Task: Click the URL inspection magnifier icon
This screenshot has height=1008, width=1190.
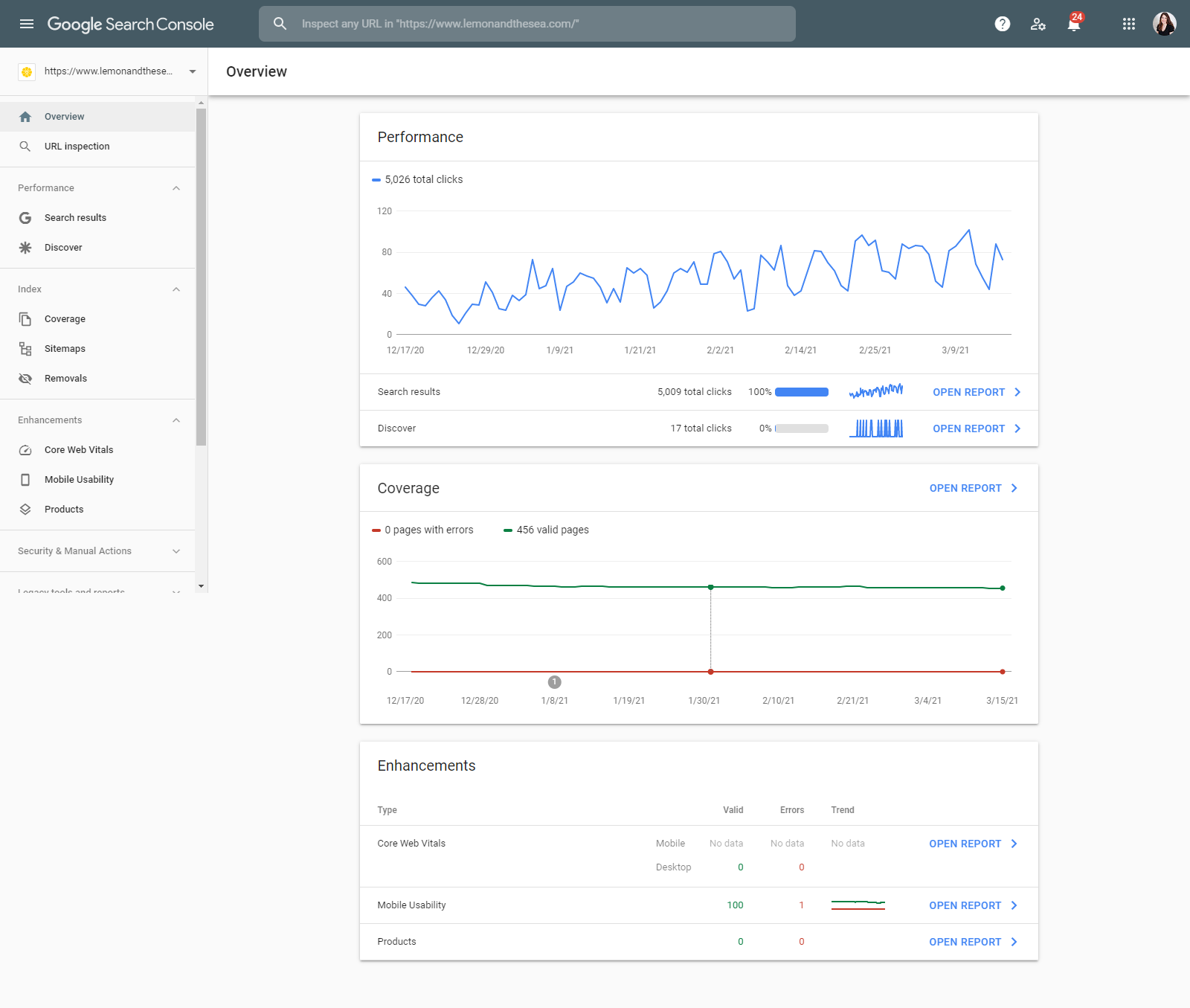Action: click(25, 147)
